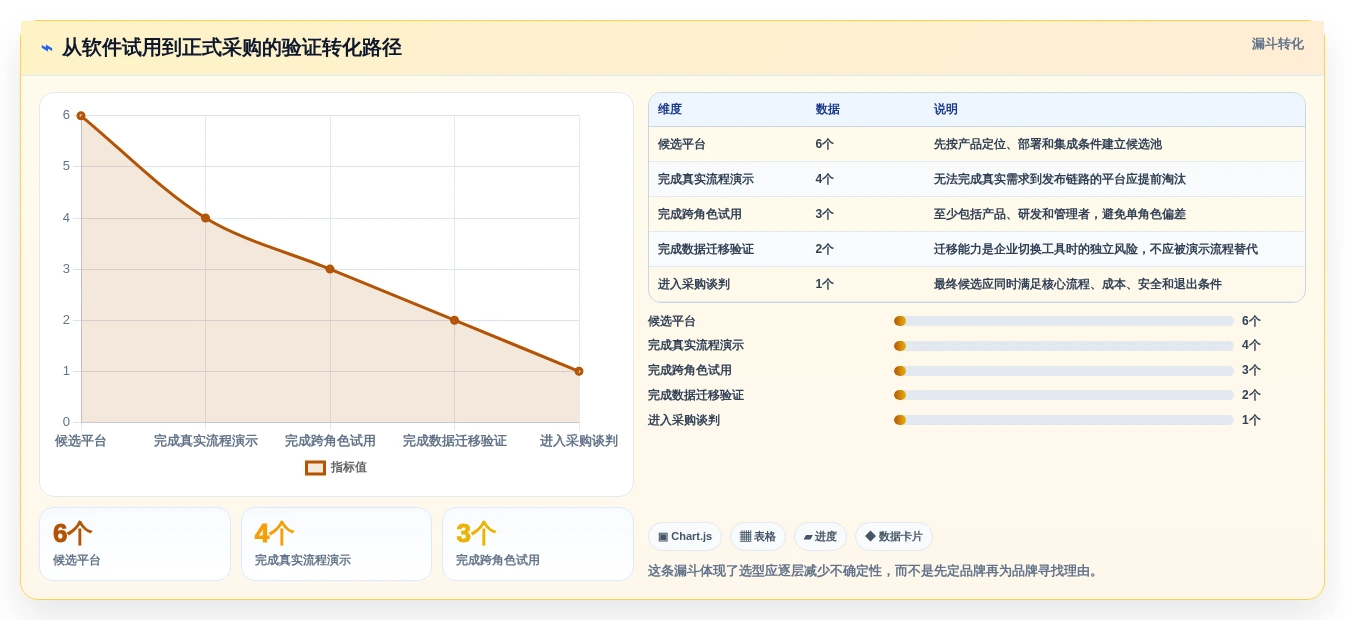Click the 进入采购谈判 progress bar
The width and height of the screenshot is (1345, 620).
tap(1064, 420)
